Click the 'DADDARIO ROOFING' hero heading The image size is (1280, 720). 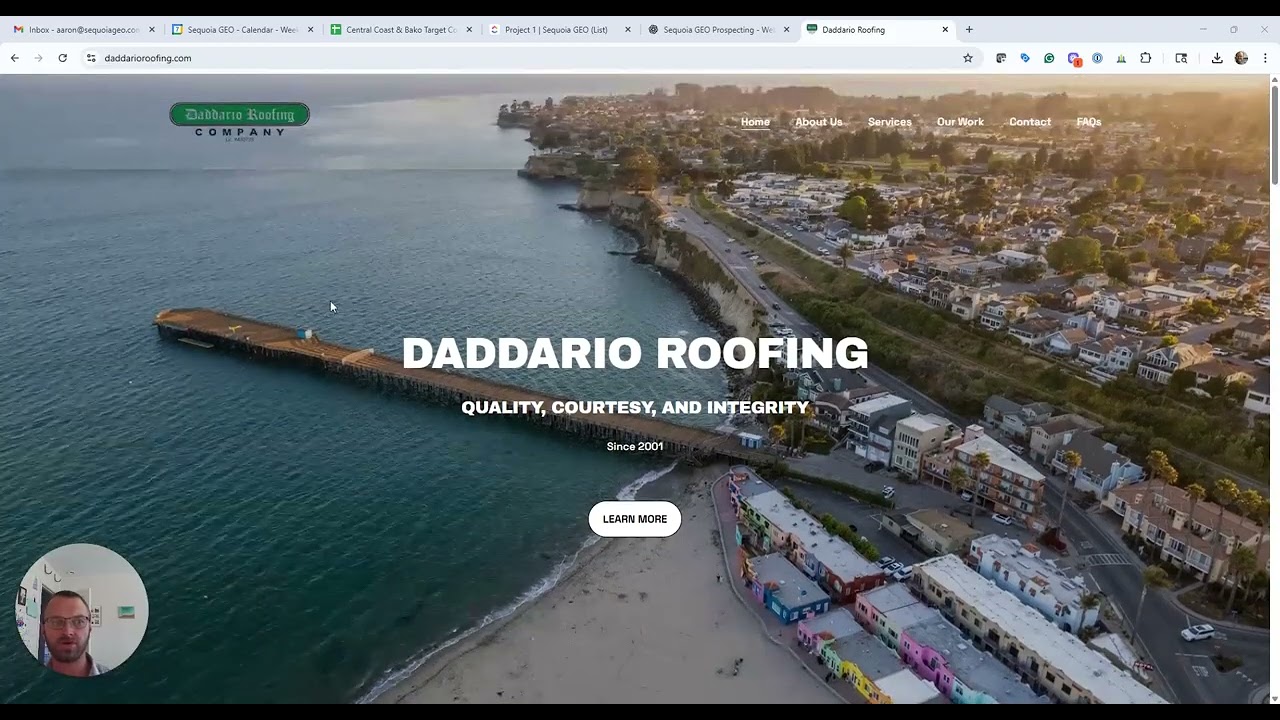635,353
